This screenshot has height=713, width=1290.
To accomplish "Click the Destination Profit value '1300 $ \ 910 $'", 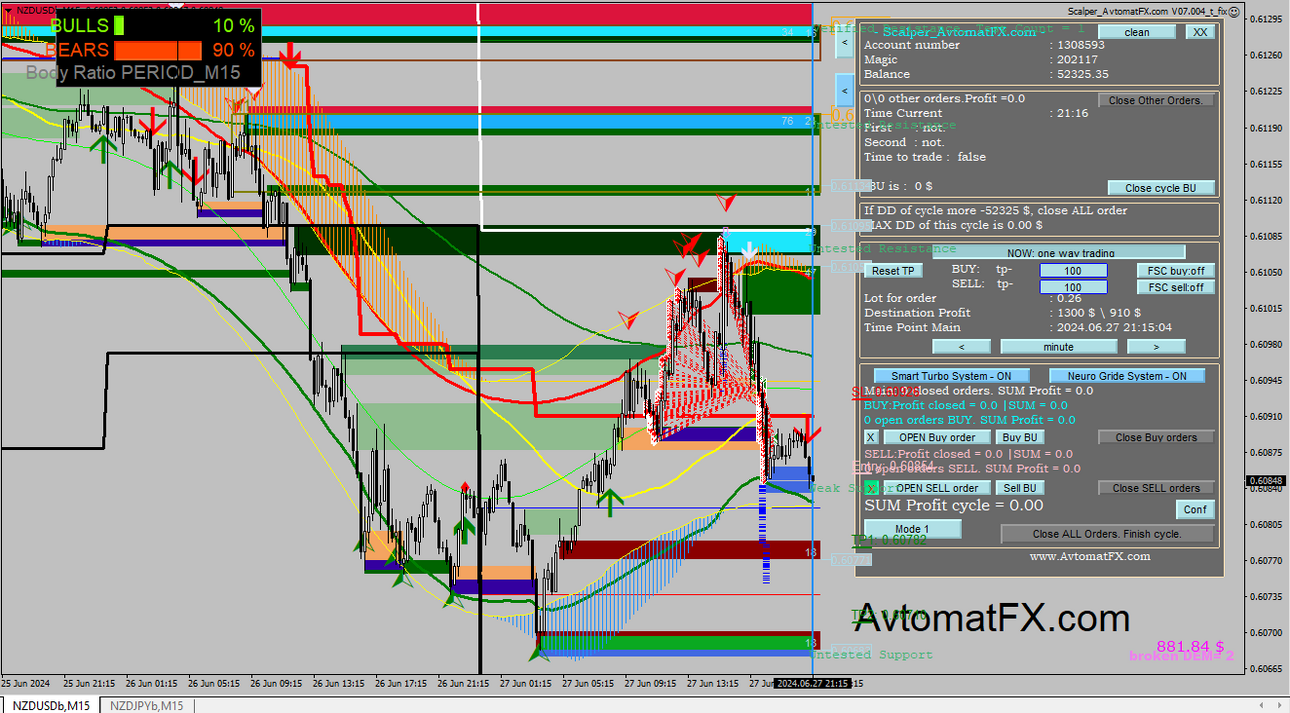I will tap(1098, 313).
